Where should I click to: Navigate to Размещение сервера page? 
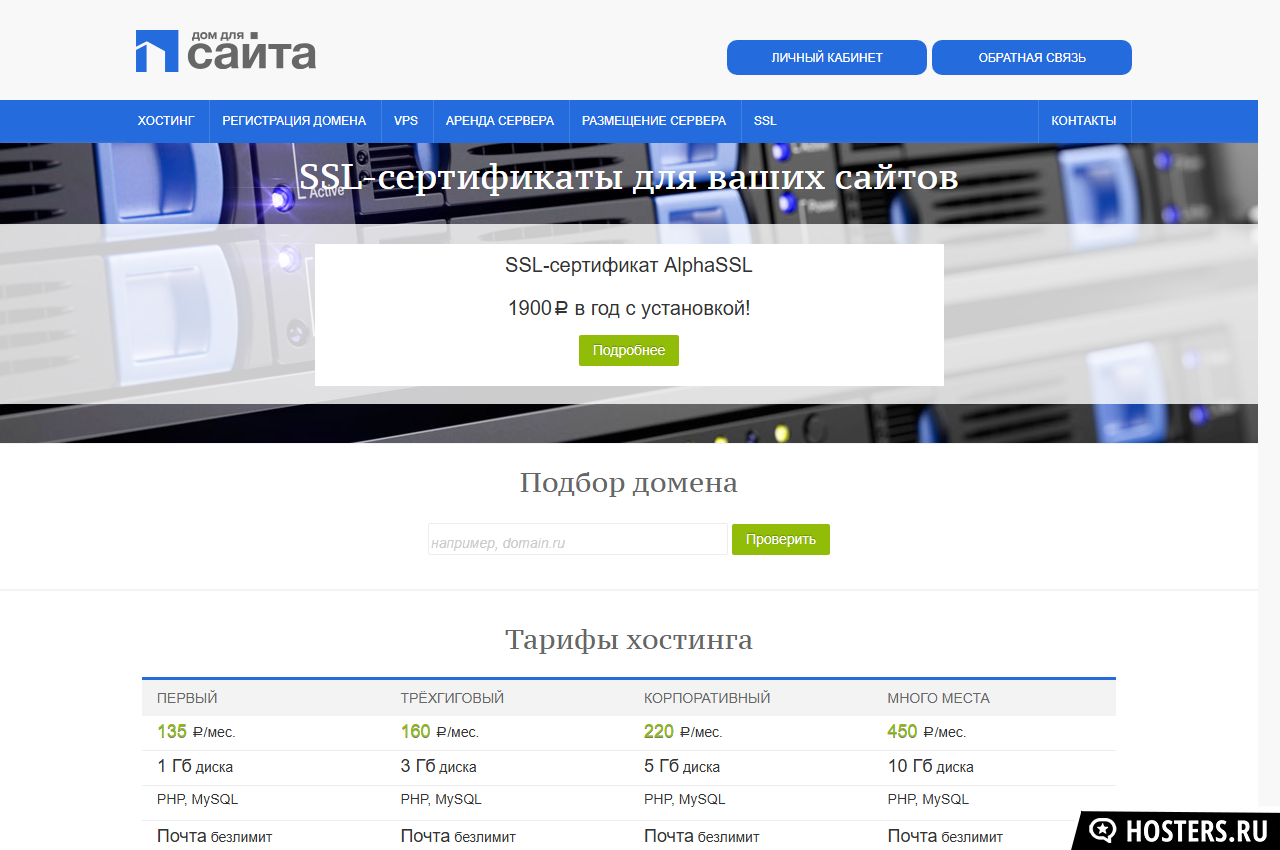(654, 121)
